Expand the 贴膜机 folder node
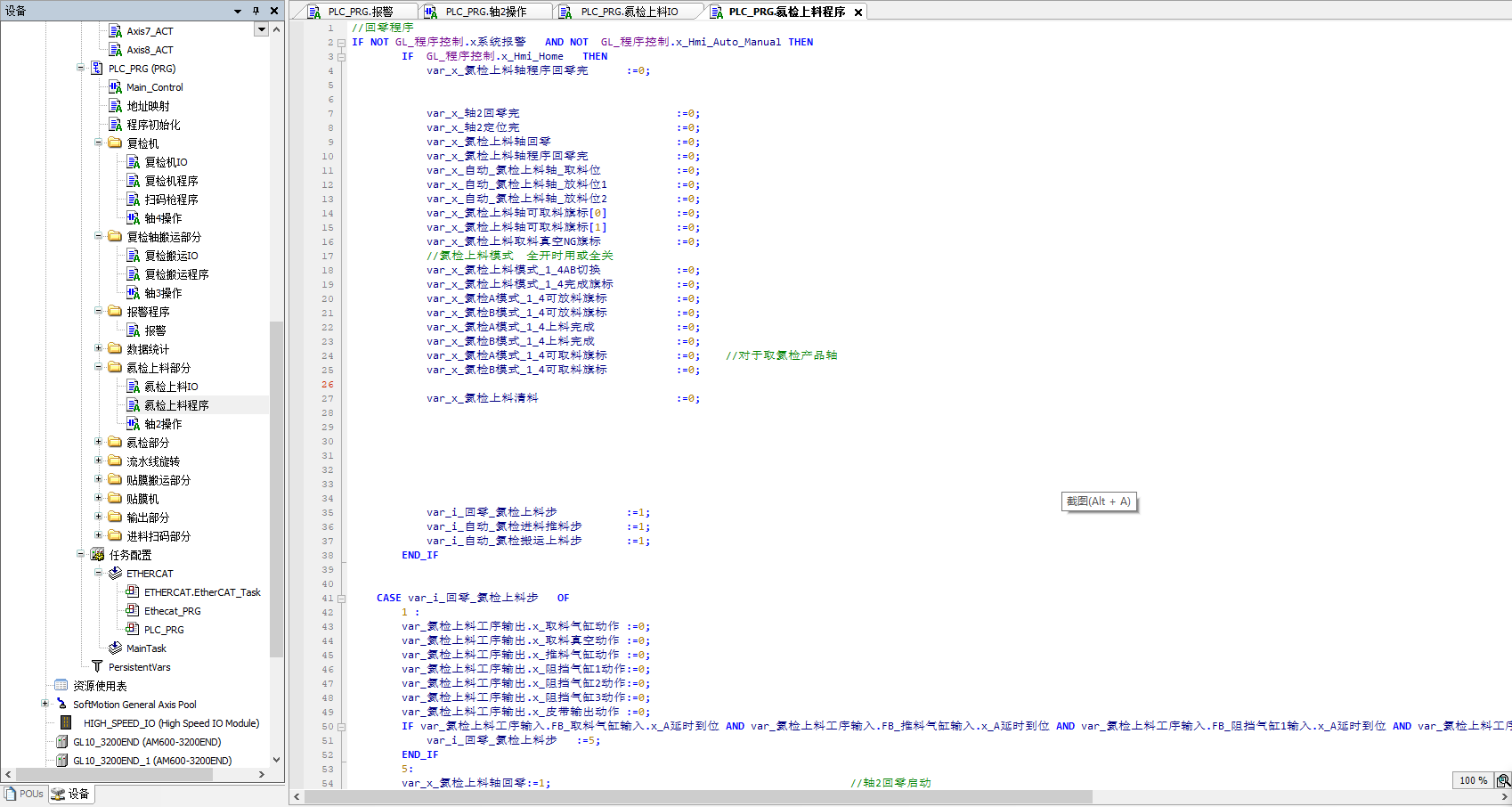Viewport: 1512px width, 807px height. click(x=98, y=498)
